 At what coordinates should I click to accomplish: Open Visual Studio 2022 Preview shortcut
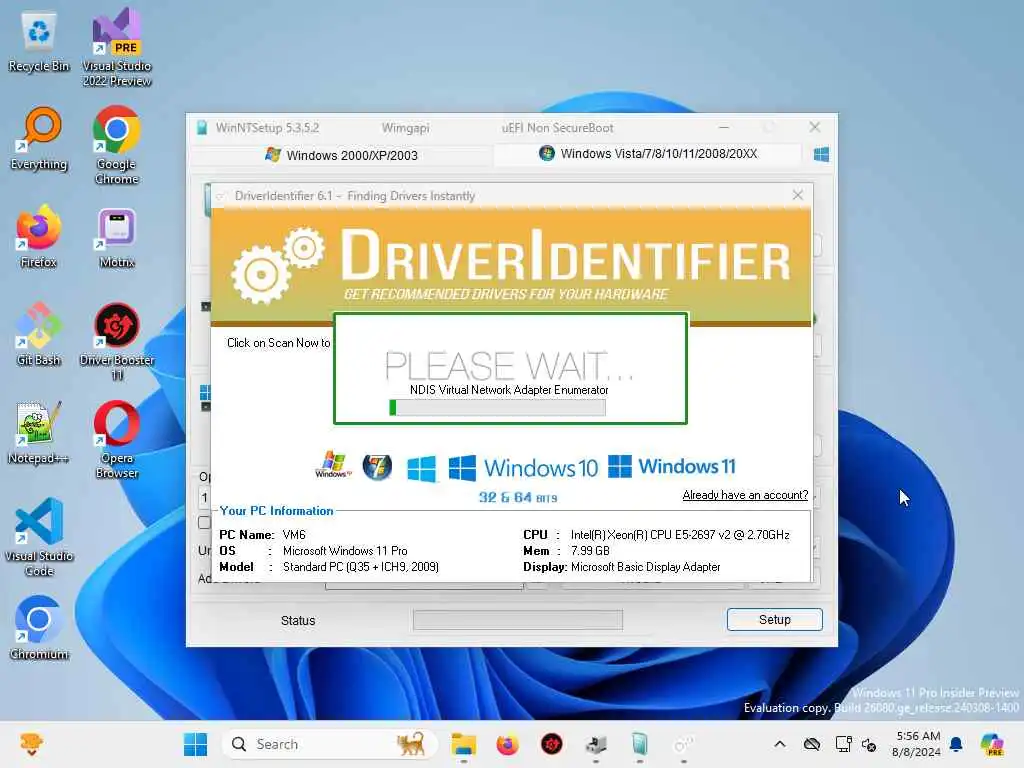(x=117, y=49)
